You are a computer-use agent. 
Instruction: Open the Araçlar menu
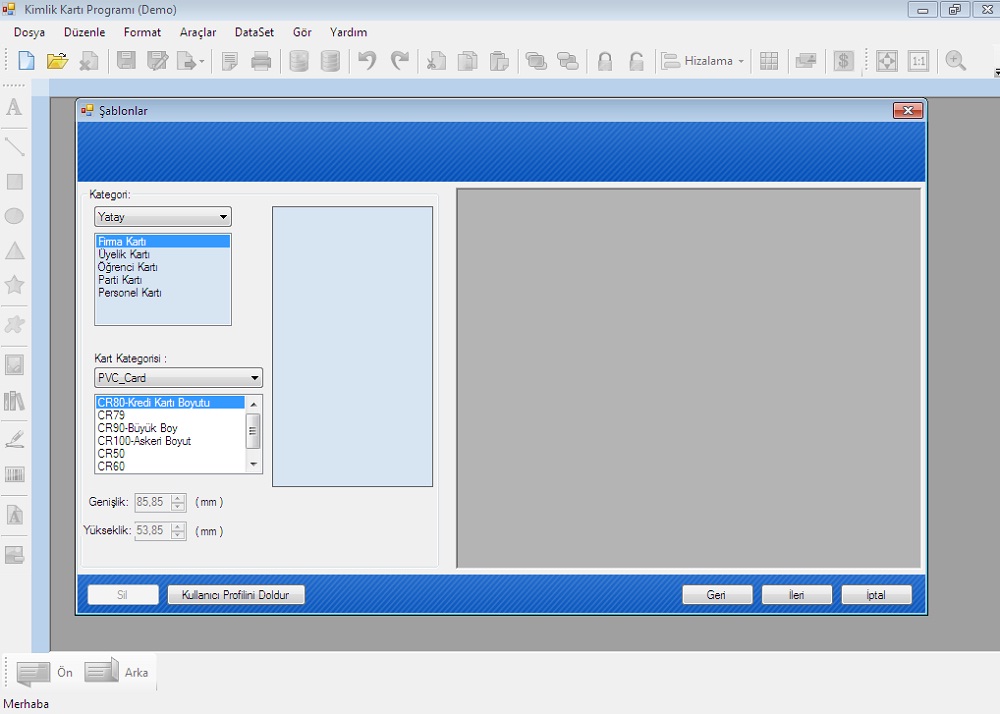pyautogui.click(x=198, y=32)
